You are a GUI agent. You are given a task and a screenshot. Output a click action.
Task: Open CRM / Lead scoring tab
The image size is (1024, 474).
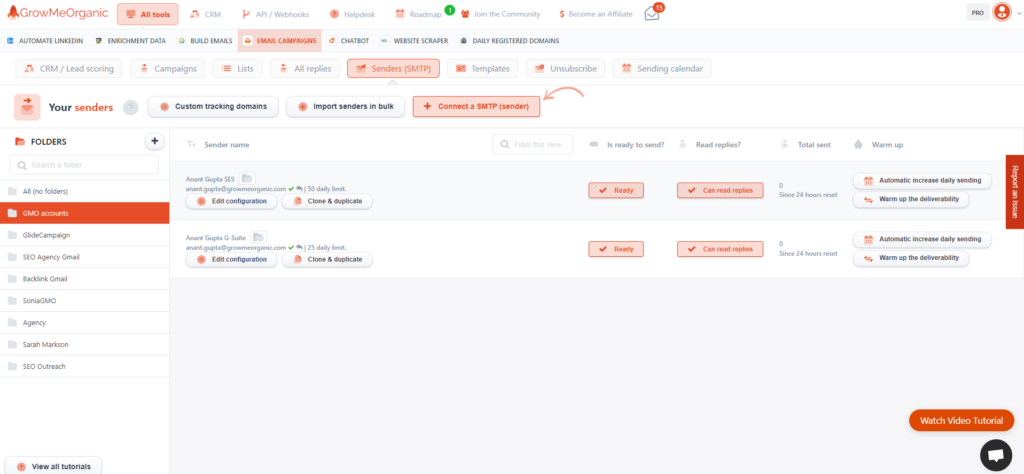[69, 69]
